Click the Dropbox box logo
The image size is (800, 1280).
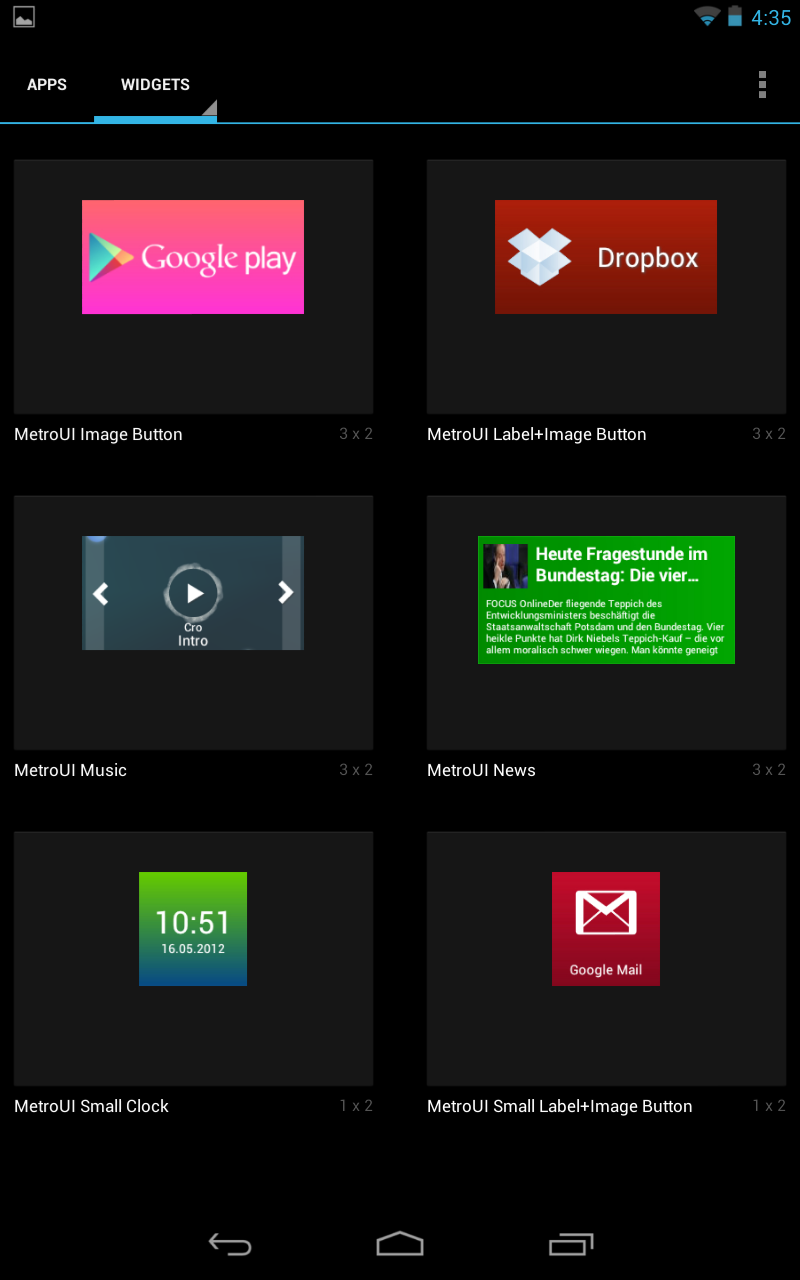pos(540,257)
